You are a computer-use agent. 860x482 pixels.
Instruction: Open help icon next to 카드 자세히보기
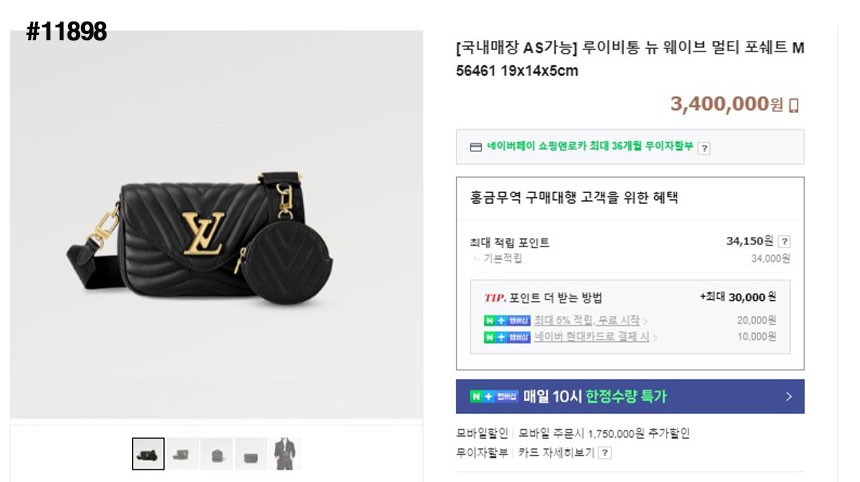coord(605,453)
